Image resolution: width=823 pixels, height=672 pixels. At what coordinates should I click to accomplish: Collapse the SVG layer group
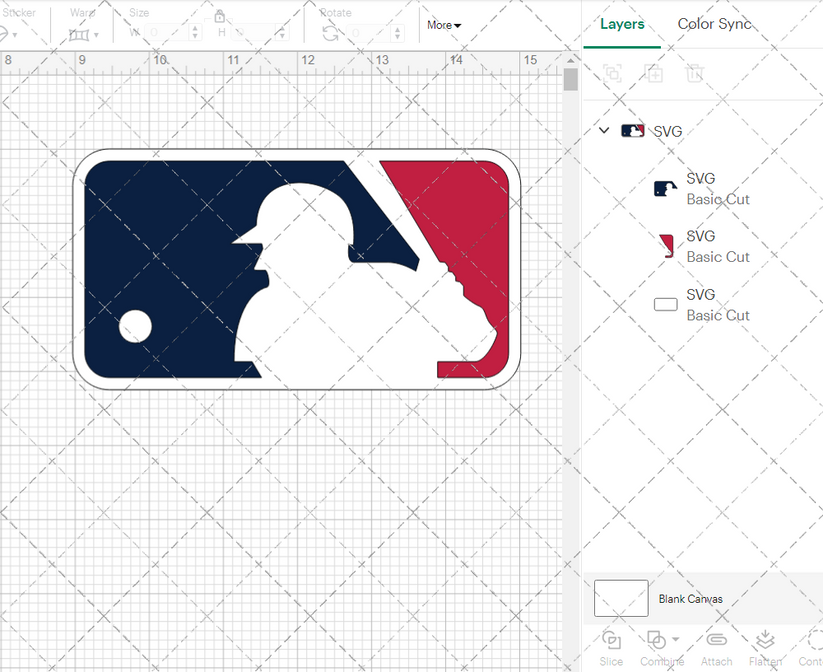pyautogui.click(x=603, y=131)
